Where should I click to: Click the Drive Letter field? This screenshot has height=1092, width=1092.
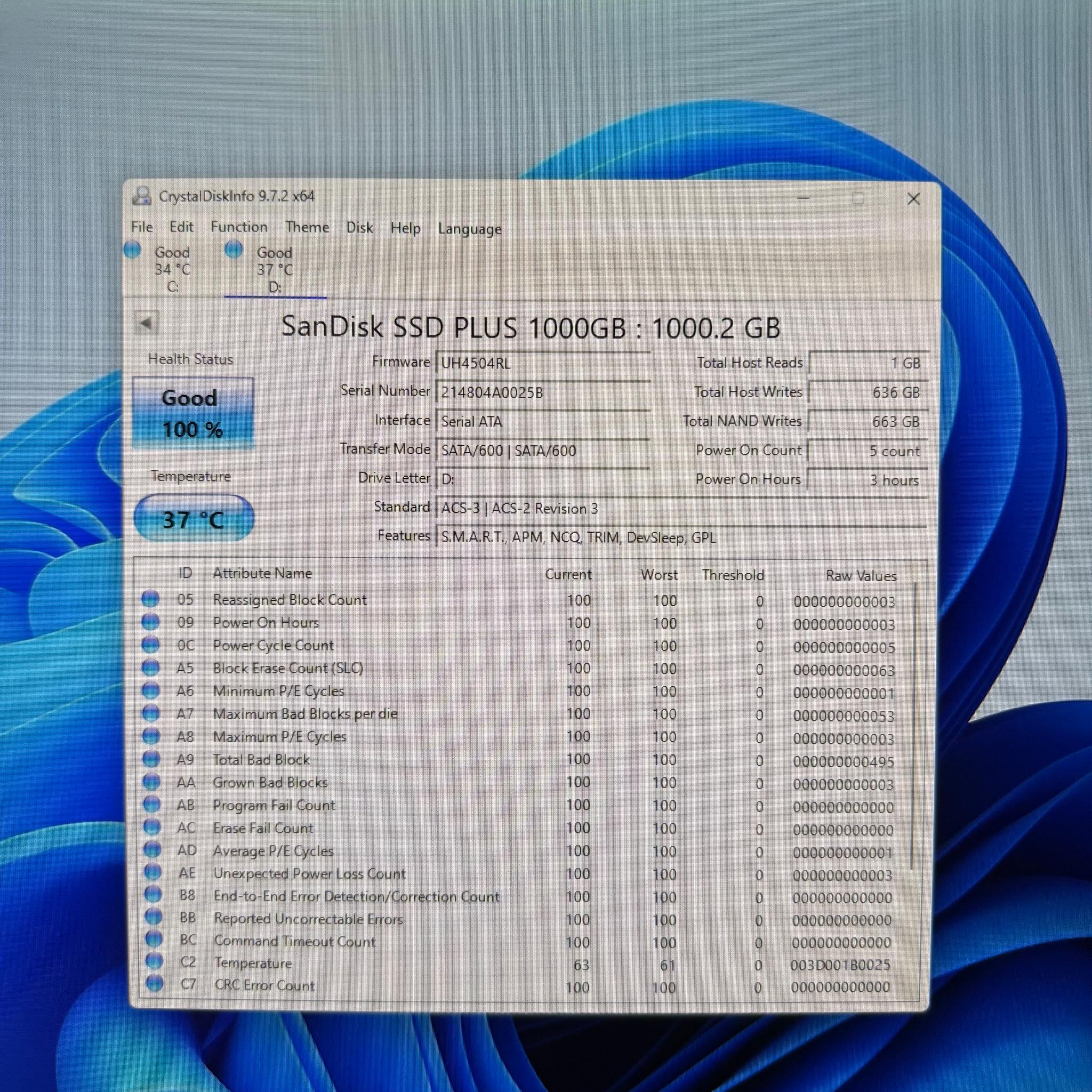pos(543,479)
